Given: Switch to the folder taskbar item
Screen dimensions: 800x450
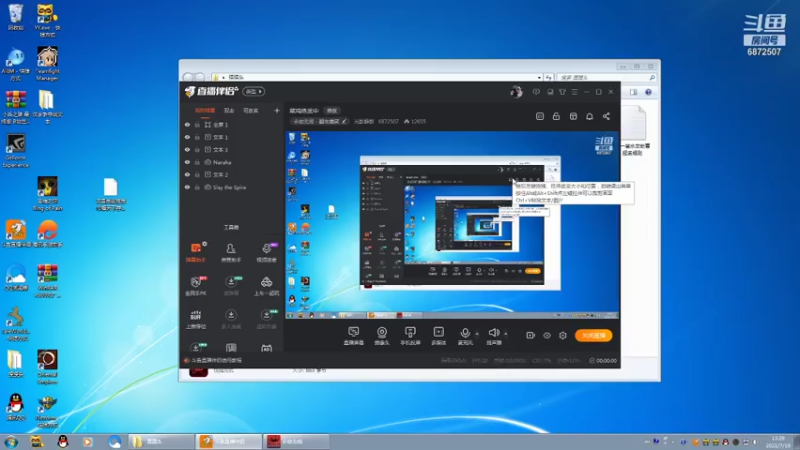Looking at the screenshot, I should click(x=161, y=441).
